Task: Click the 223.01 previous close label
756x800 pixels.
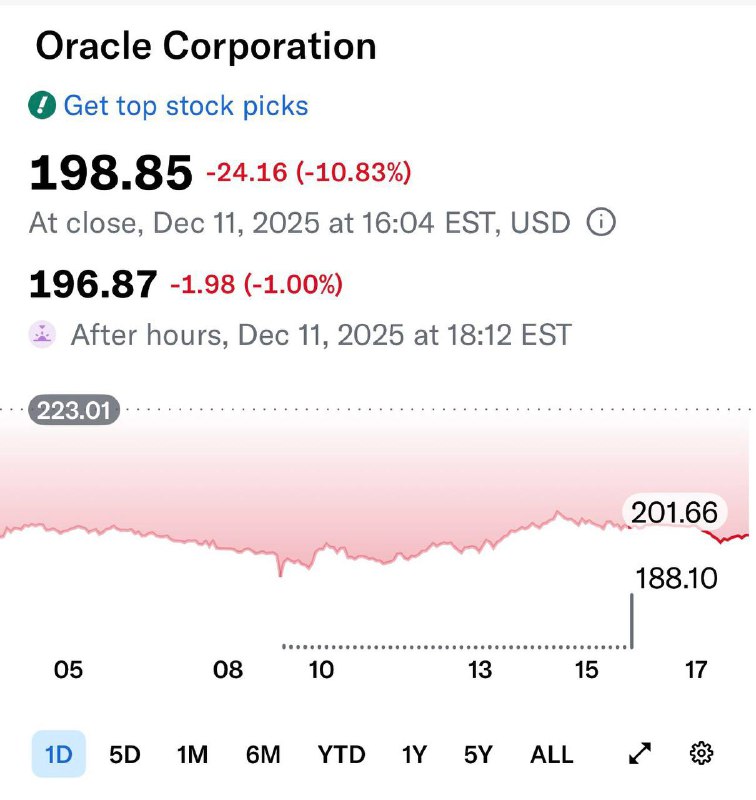Action: point(75,410)
